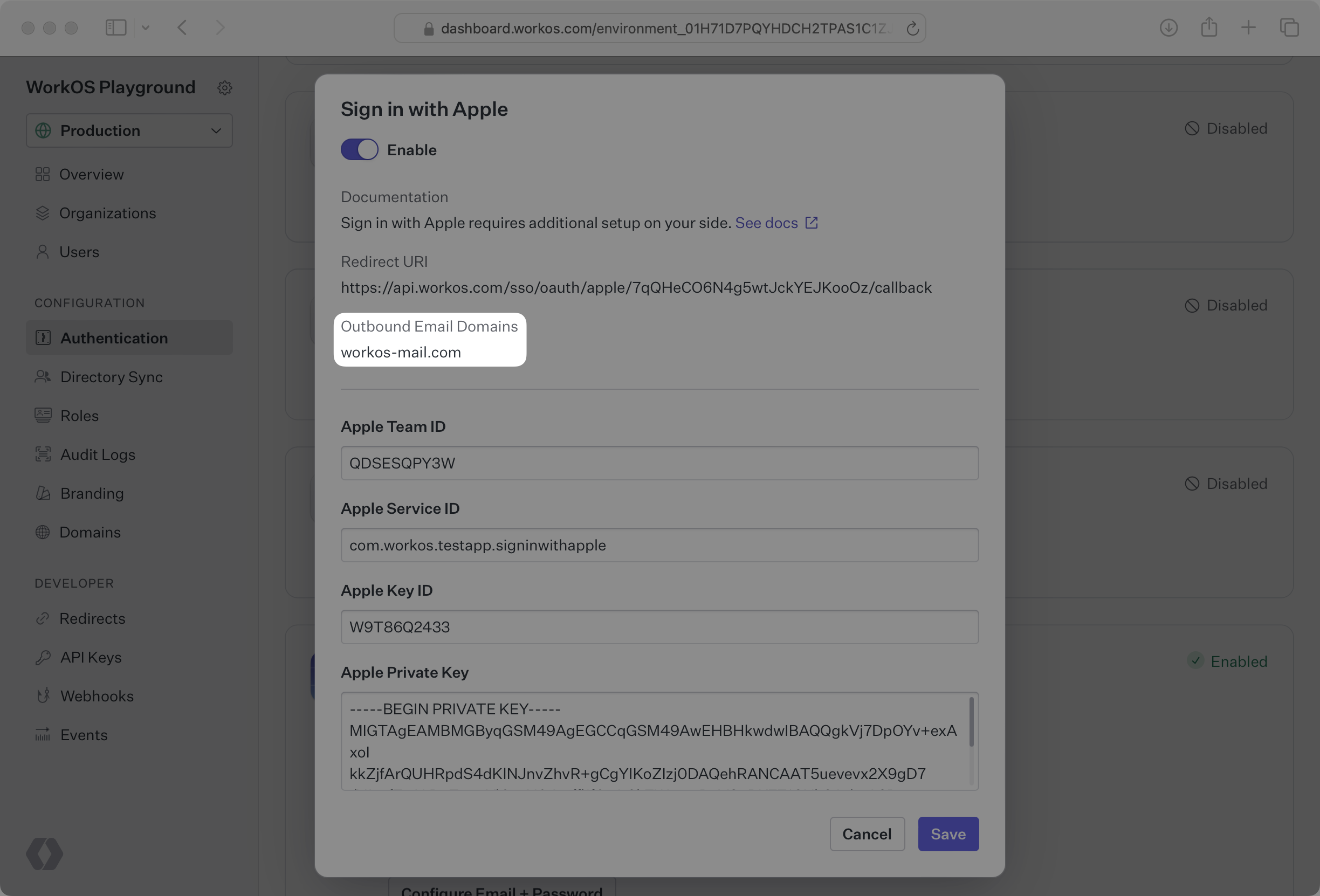Screen dimensions: 1320x896
Task: Click the Disabled status icon for top item
Action: point(1192,128)
